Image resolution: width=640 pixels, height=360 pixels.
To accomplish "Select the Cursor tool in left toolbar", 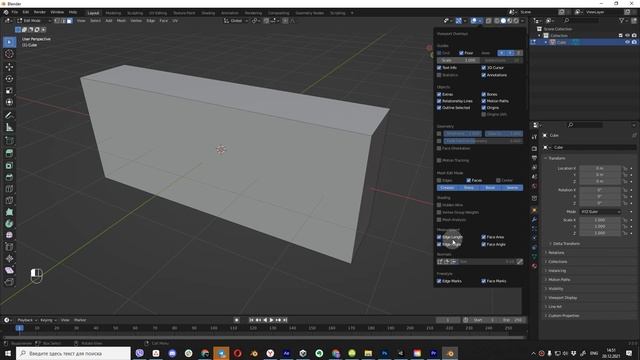I will click(9, 54).
